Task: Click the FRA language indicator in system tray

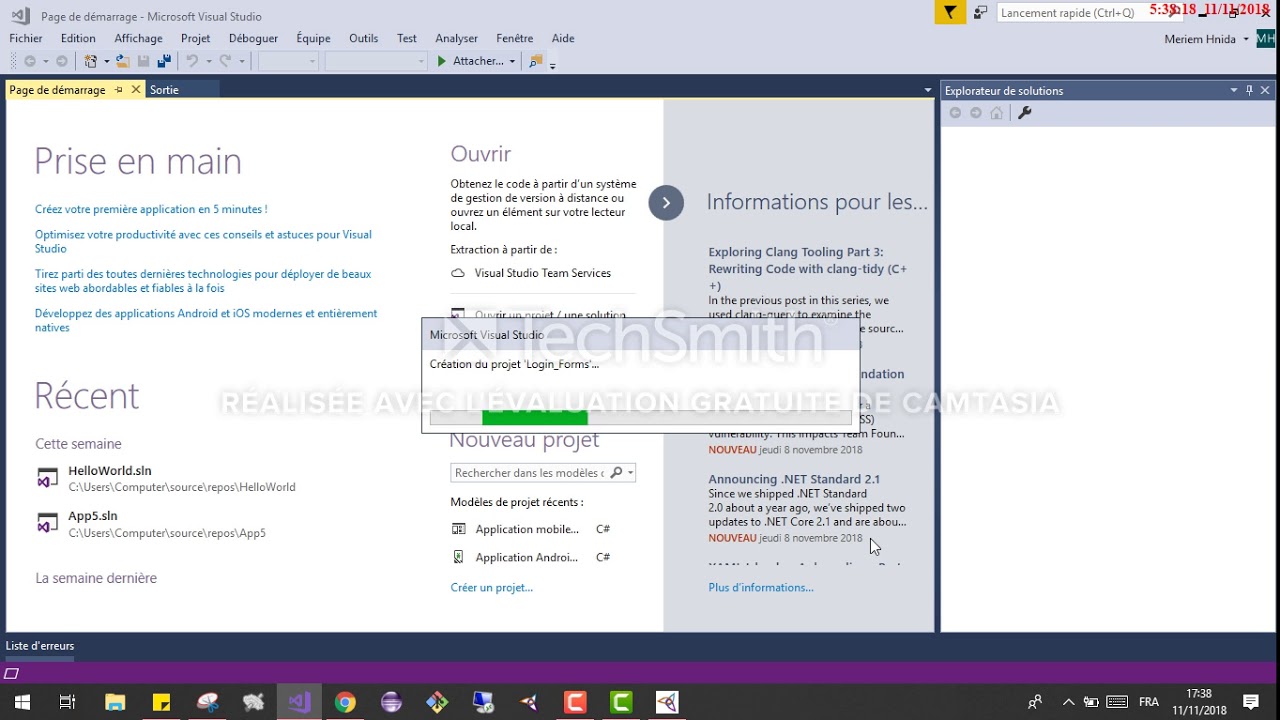Action: point(1149,702)
